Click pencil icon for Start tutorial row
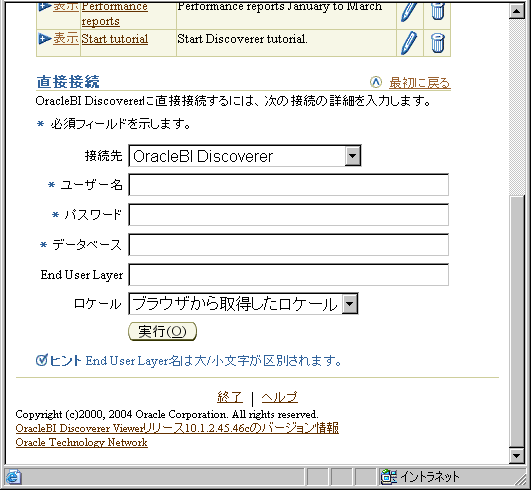Viewport: 531px width, 490px height. (409, 43)
